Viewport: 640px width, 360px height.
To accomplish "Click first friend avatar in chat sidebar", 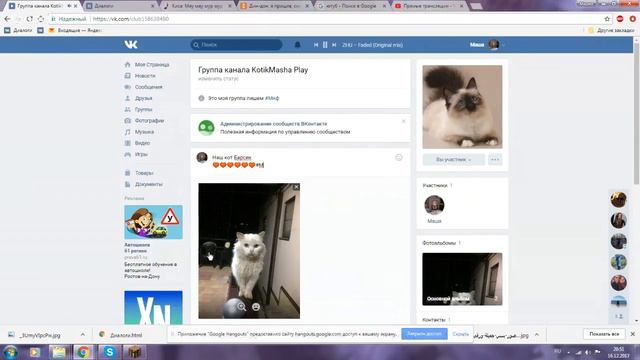I will pos(619,200).
